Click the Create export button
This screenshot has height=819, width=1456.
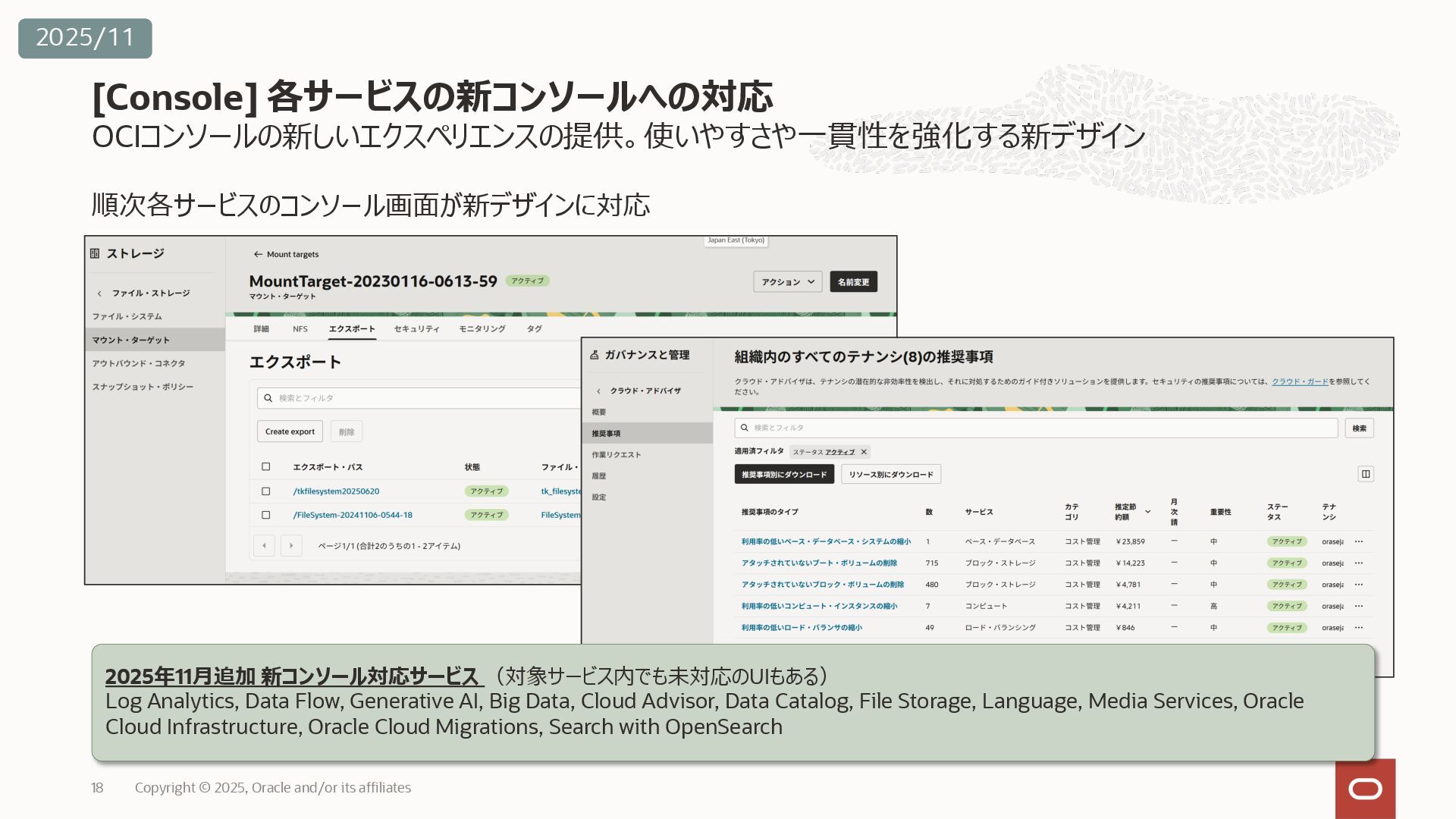[x=290, y=431]
